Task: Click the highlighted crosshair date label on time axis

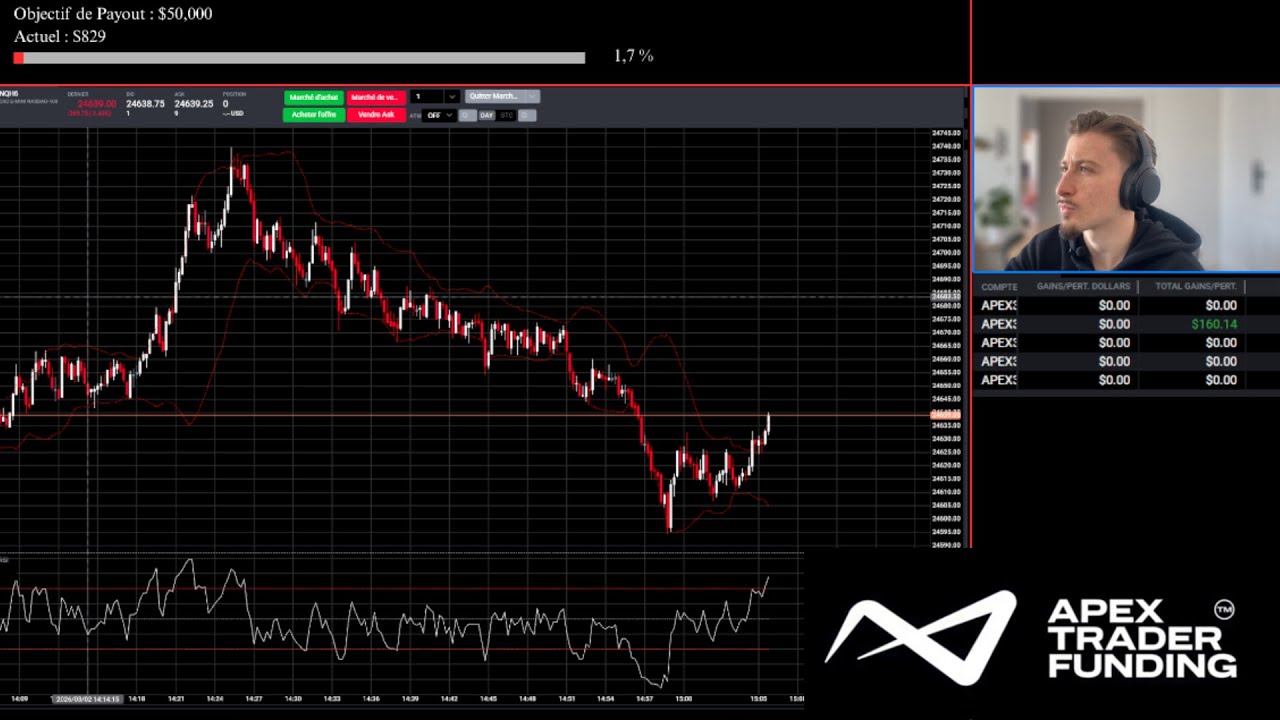Action: coord(88,699)
